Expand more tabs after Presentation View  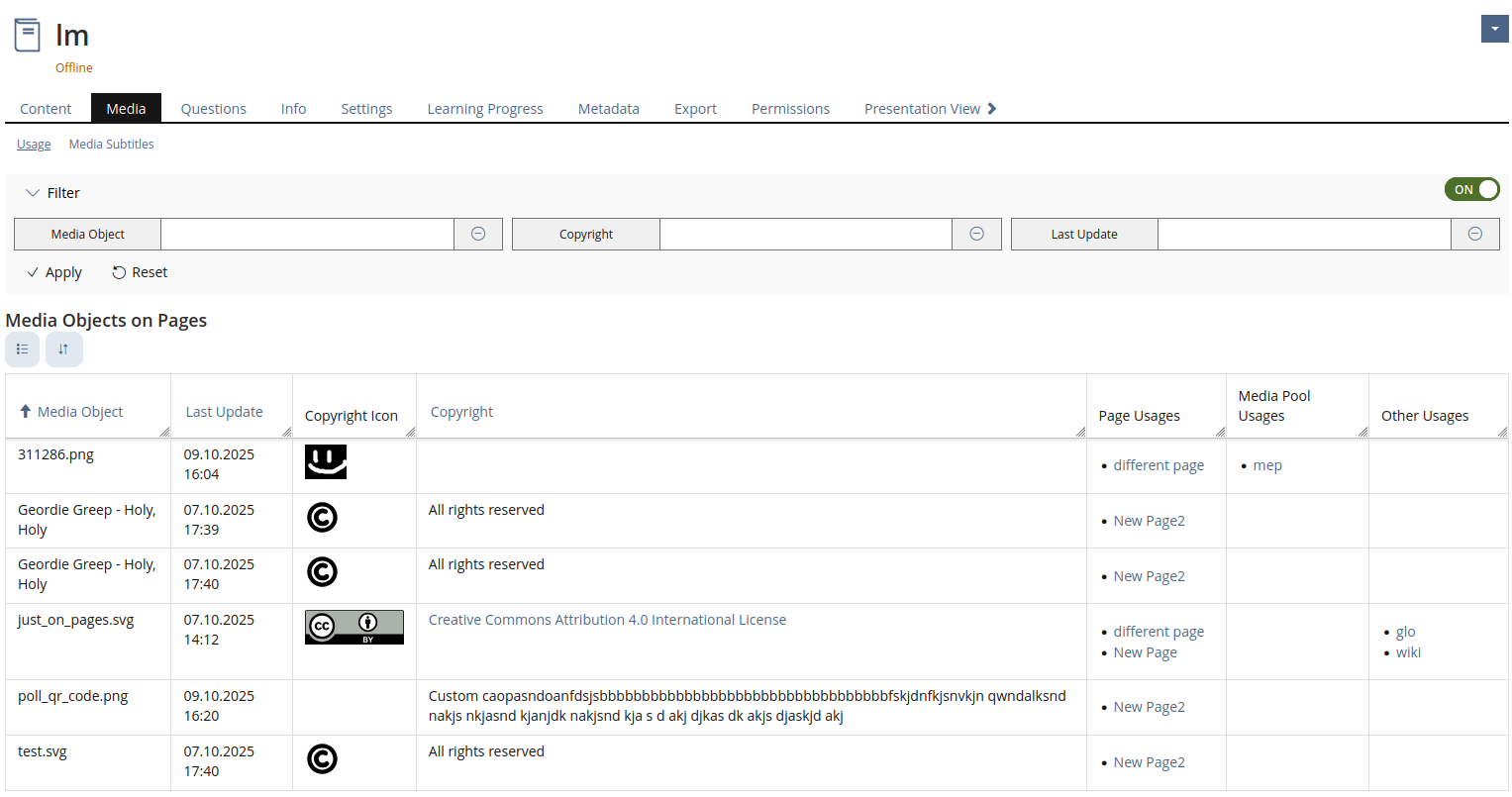pyautogui.click(x=992, y=109)
